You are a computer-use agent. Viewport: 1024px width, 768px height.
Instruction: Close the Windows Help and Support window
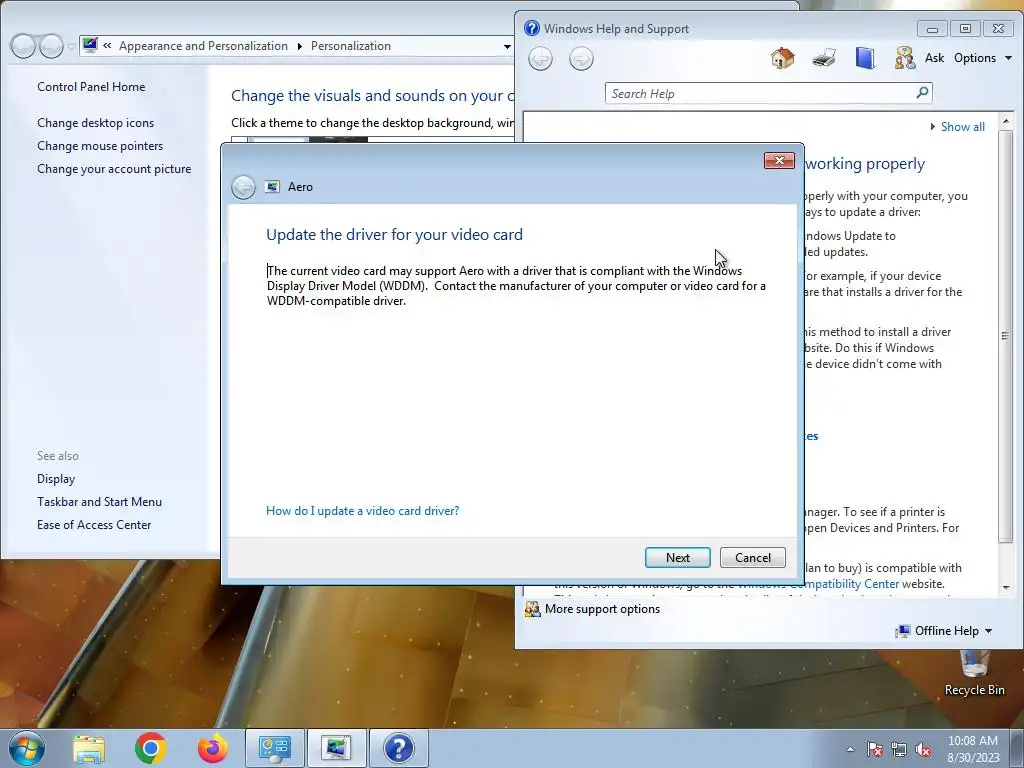pos(999,29)
